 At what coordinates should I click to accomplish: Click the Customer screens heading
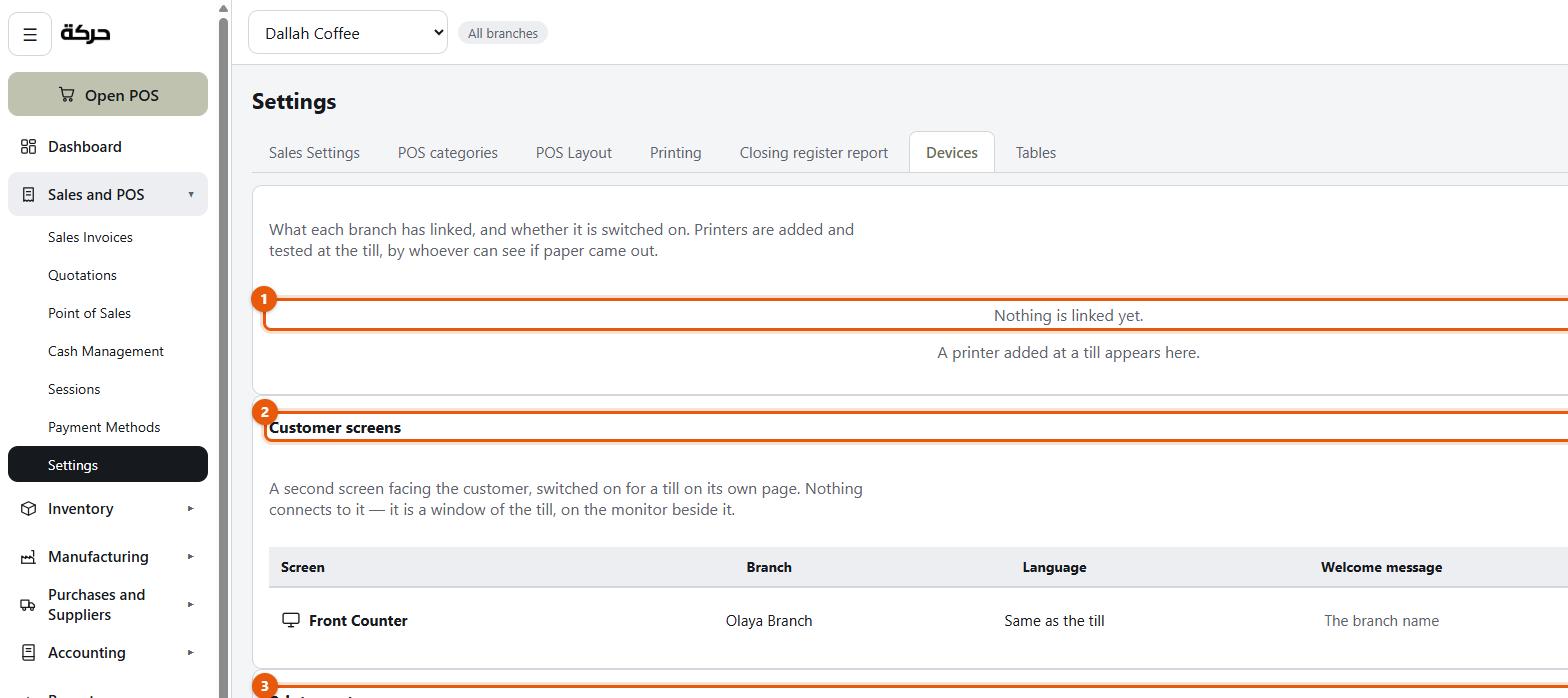point(335,427)
